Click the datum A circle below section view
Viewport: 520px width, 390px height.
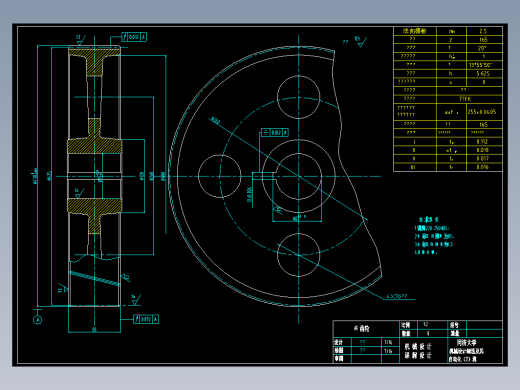(38, 320)
